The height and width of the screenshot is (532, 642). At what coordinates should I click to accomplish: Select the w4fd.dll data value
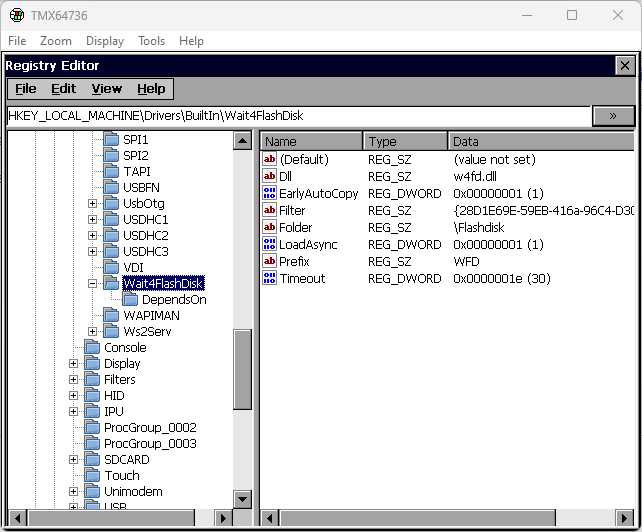click(475, 177)
